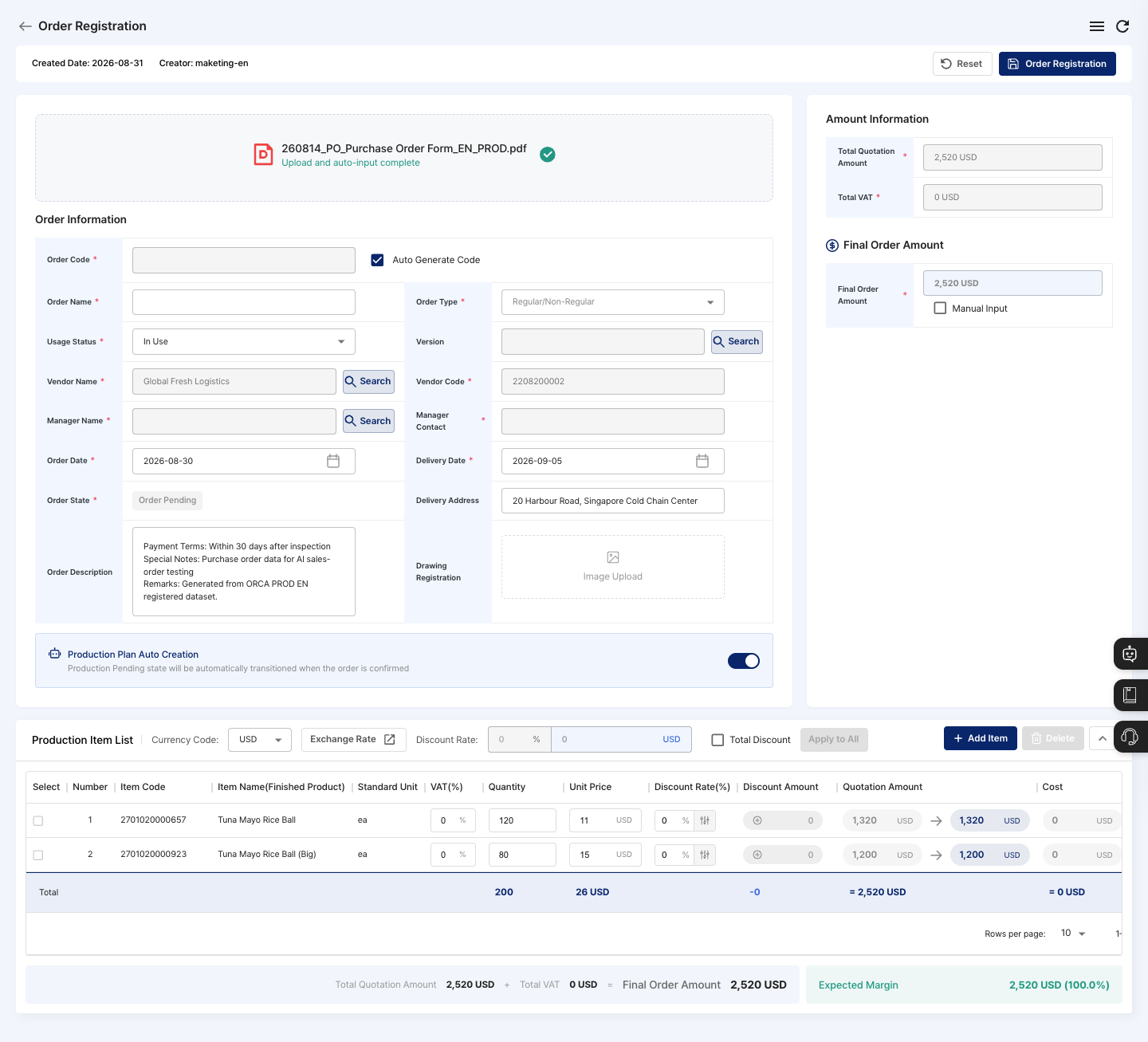Click item code 2701020000923
Image resolution: width=1148 pixels, height=1042 pixels.
(x=153, y=854)
